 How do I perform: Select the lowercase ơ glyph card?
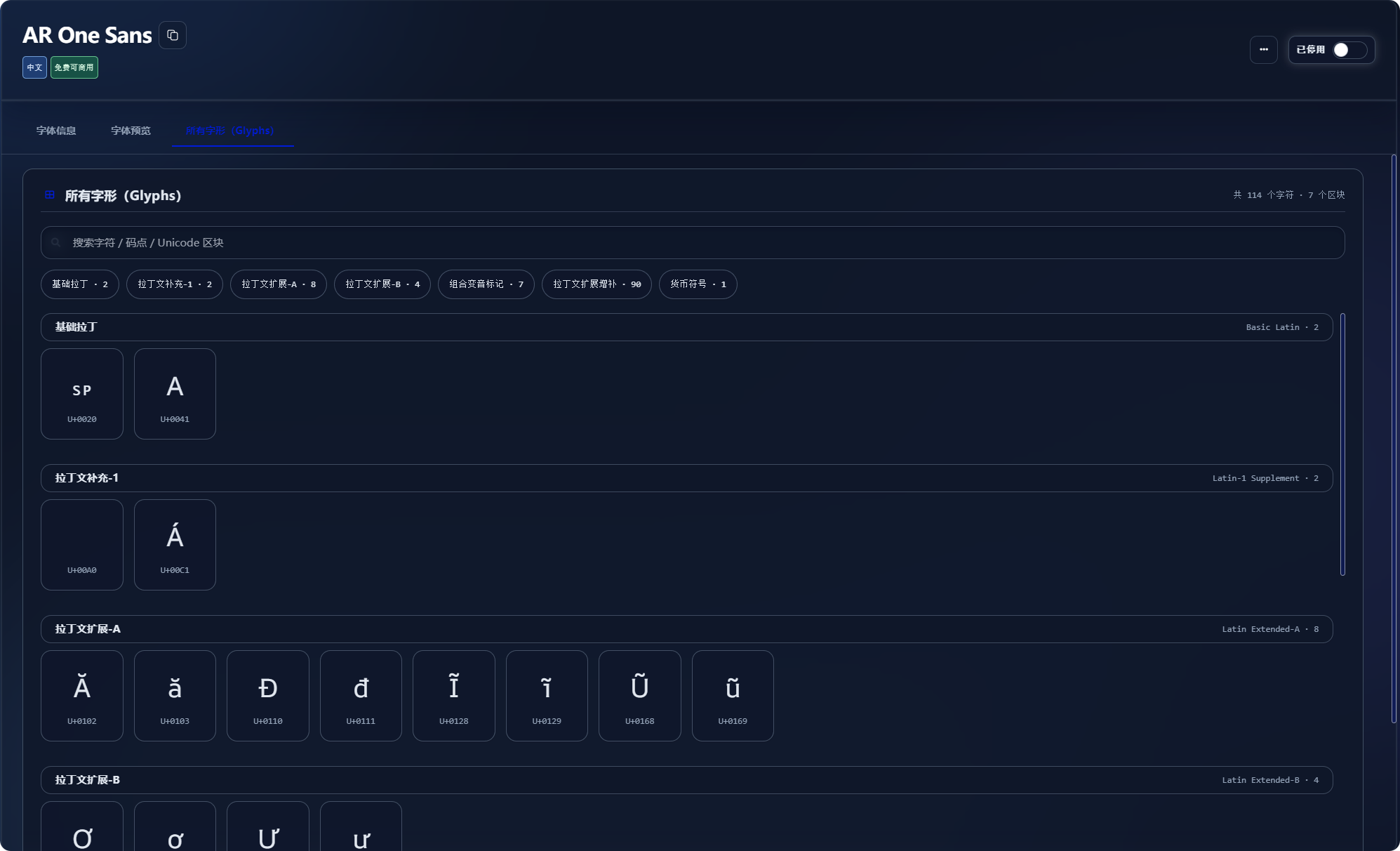pyautogui.click(x=175, y=826)
